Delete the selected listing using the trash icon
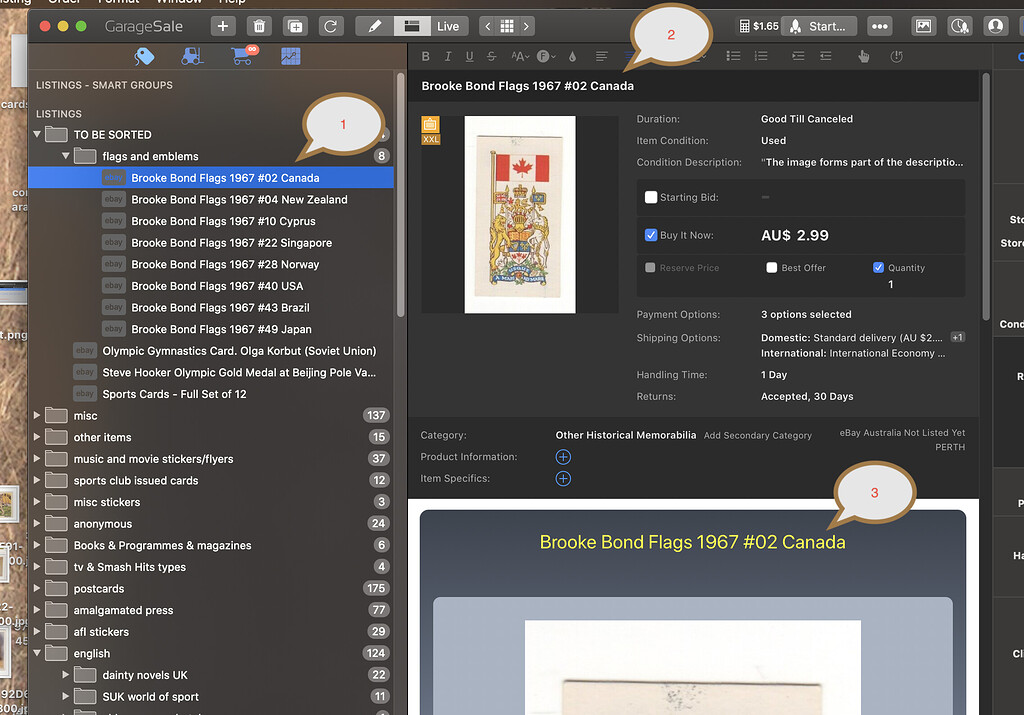Viewport: 1024px width, 715px height. coord(259,26)
